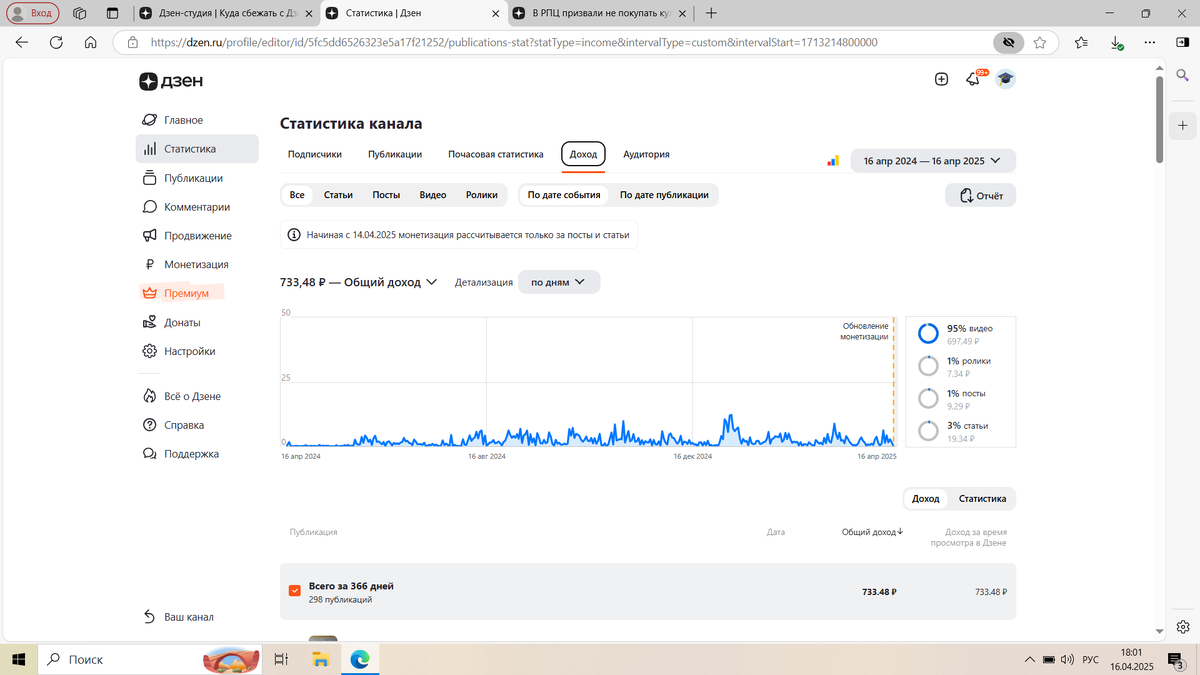Open the notifications bell with 99+ badge
The height and width of the screenshot is (675, 1200).
click(973, 79)
